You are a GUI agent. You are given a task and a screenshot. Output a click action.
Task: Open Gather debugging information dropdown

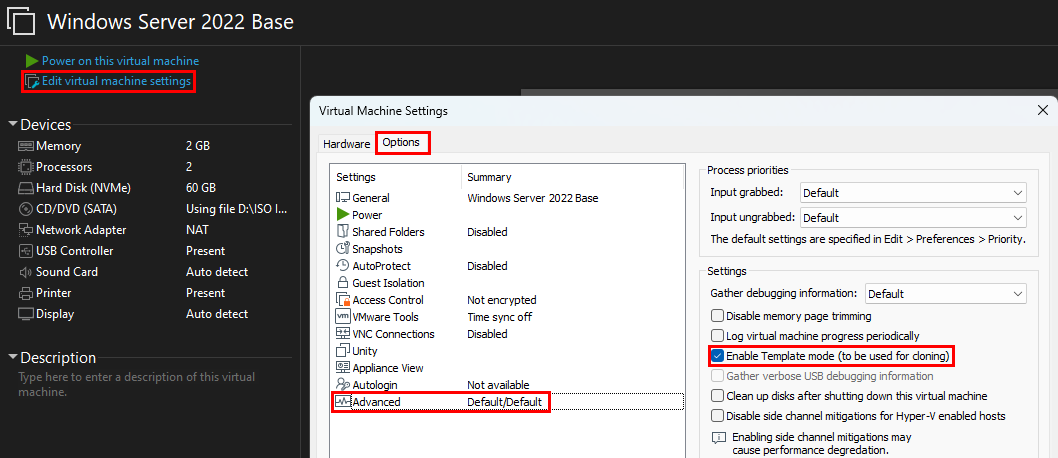[x=945, y=294]
